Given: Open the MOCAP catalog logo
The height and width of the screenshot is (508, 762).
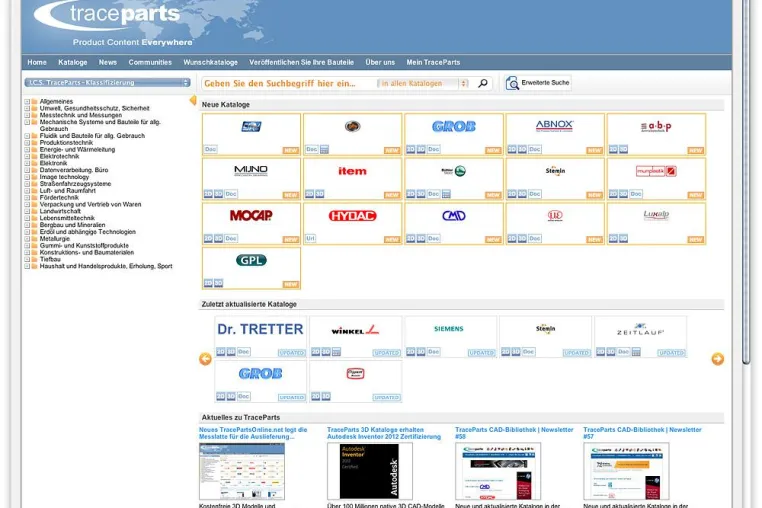Looking at the screenshot, I should coord(251,215).
